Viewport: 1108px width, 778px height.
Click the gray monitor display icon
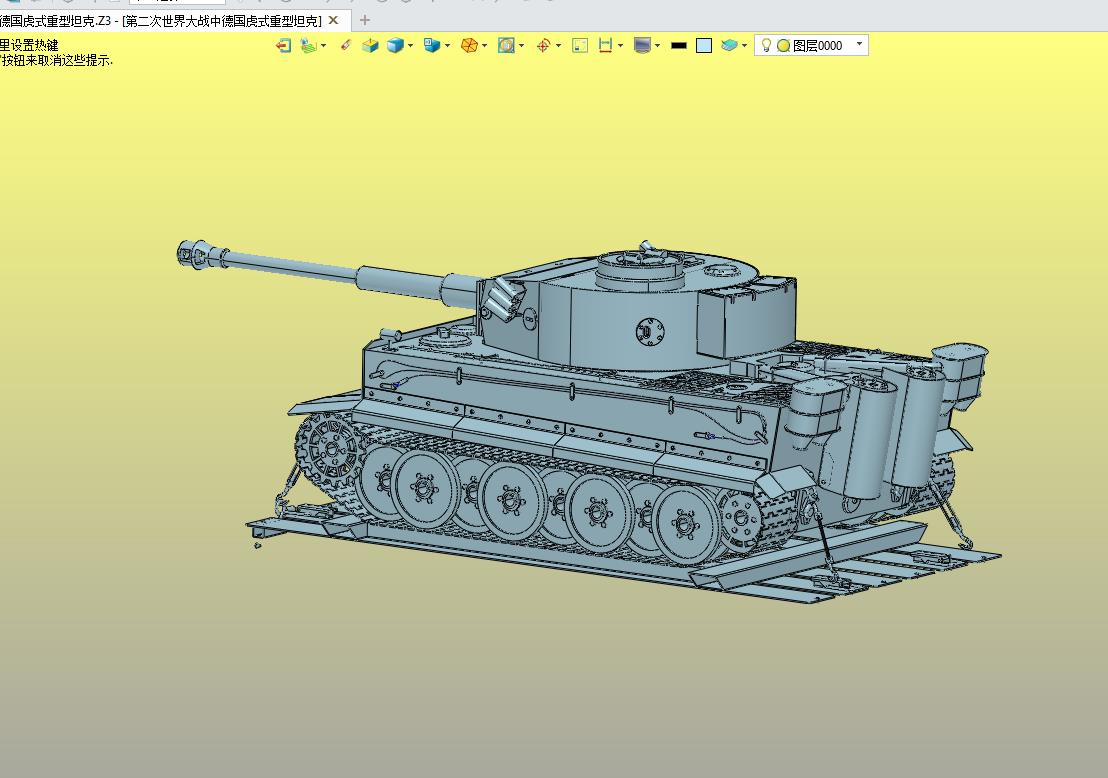[x=642, y=45]
